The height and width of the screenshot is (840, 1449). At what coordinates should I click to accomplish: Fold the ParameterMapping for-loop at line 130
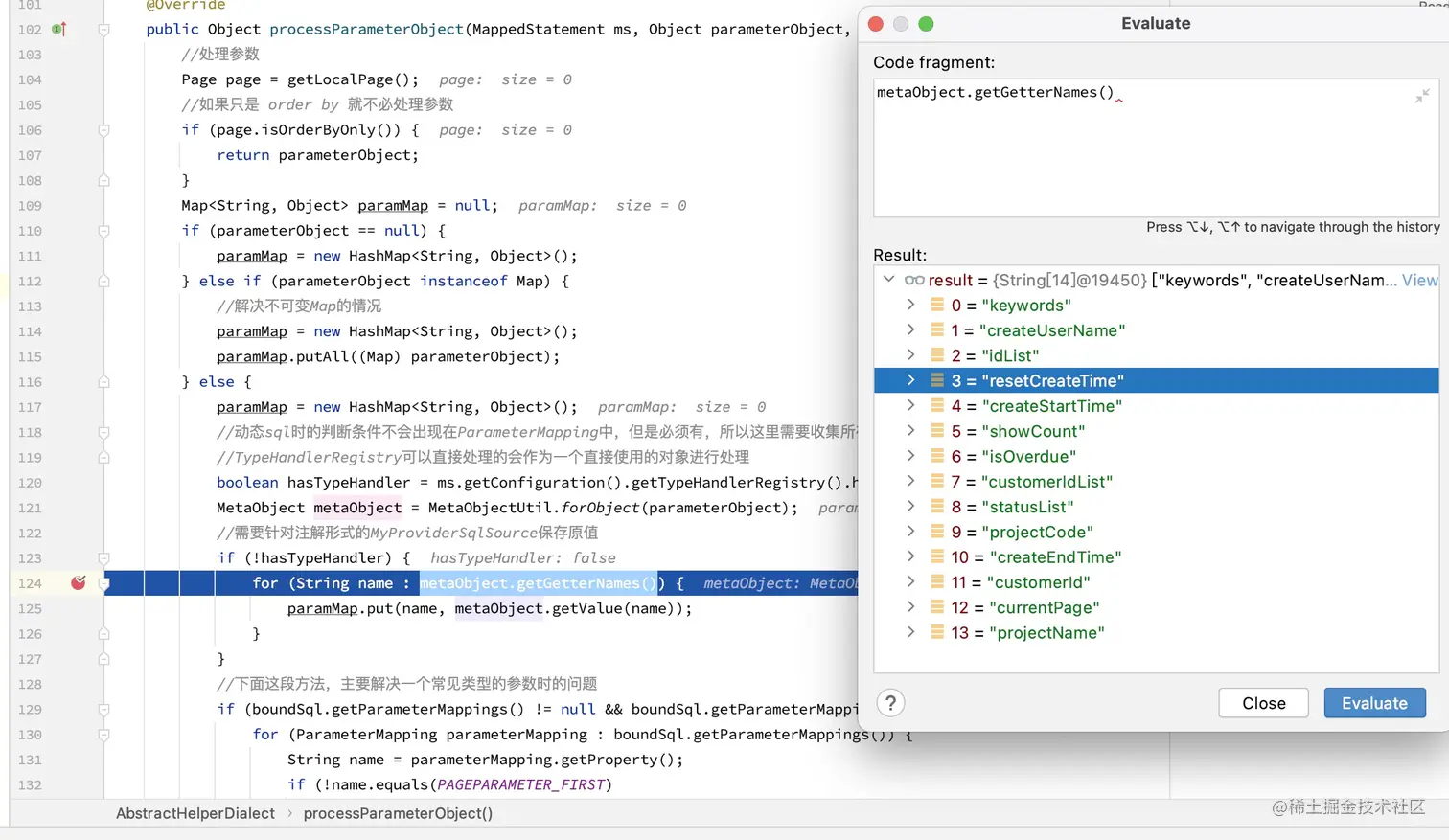(x=103, y=735)
